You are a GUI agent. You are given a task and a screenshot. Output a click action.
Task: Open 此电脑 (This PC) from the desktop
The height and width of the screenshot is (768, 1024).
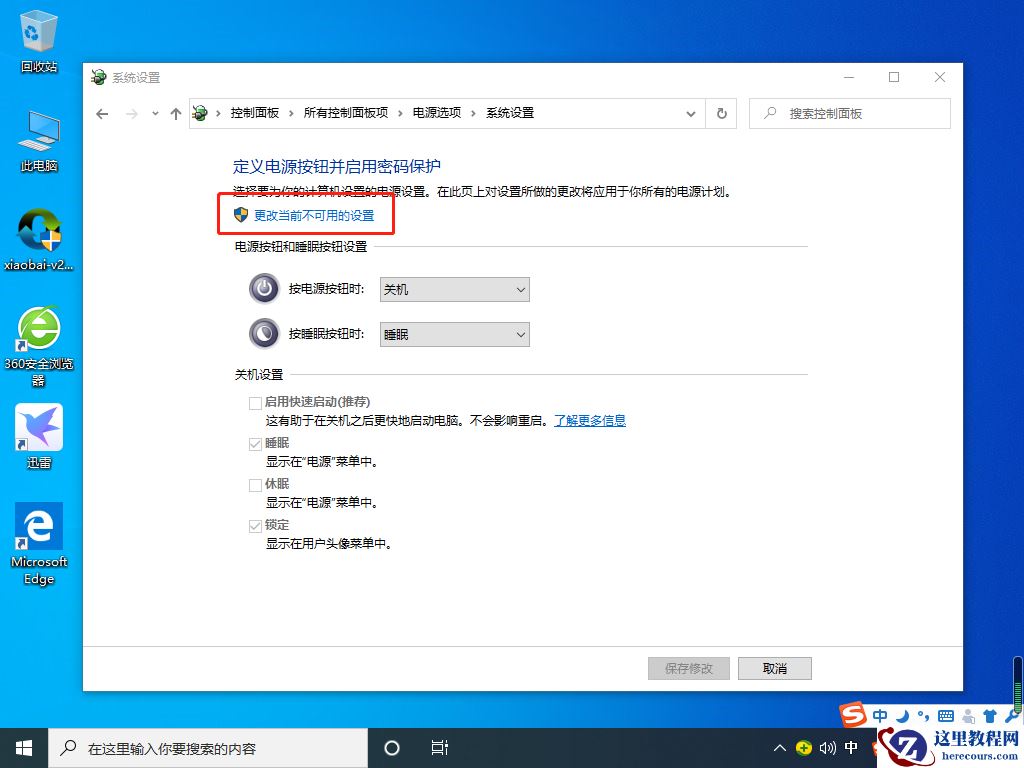(38, 135)
